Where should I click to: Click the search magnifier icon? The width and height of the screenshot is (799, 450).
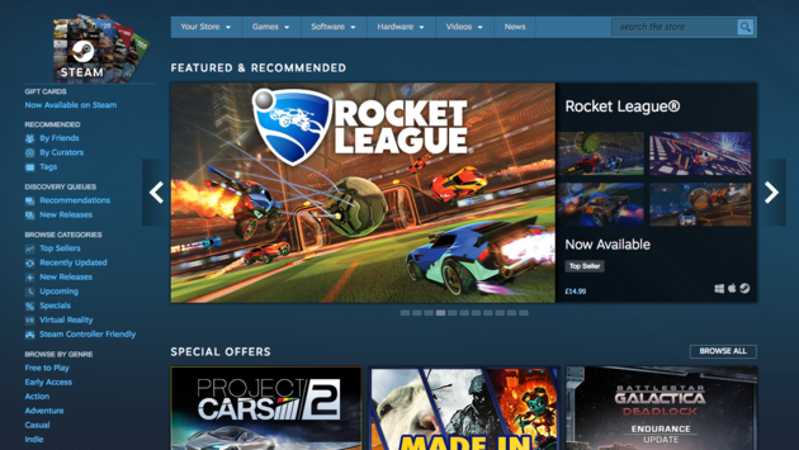click(745, 27)
